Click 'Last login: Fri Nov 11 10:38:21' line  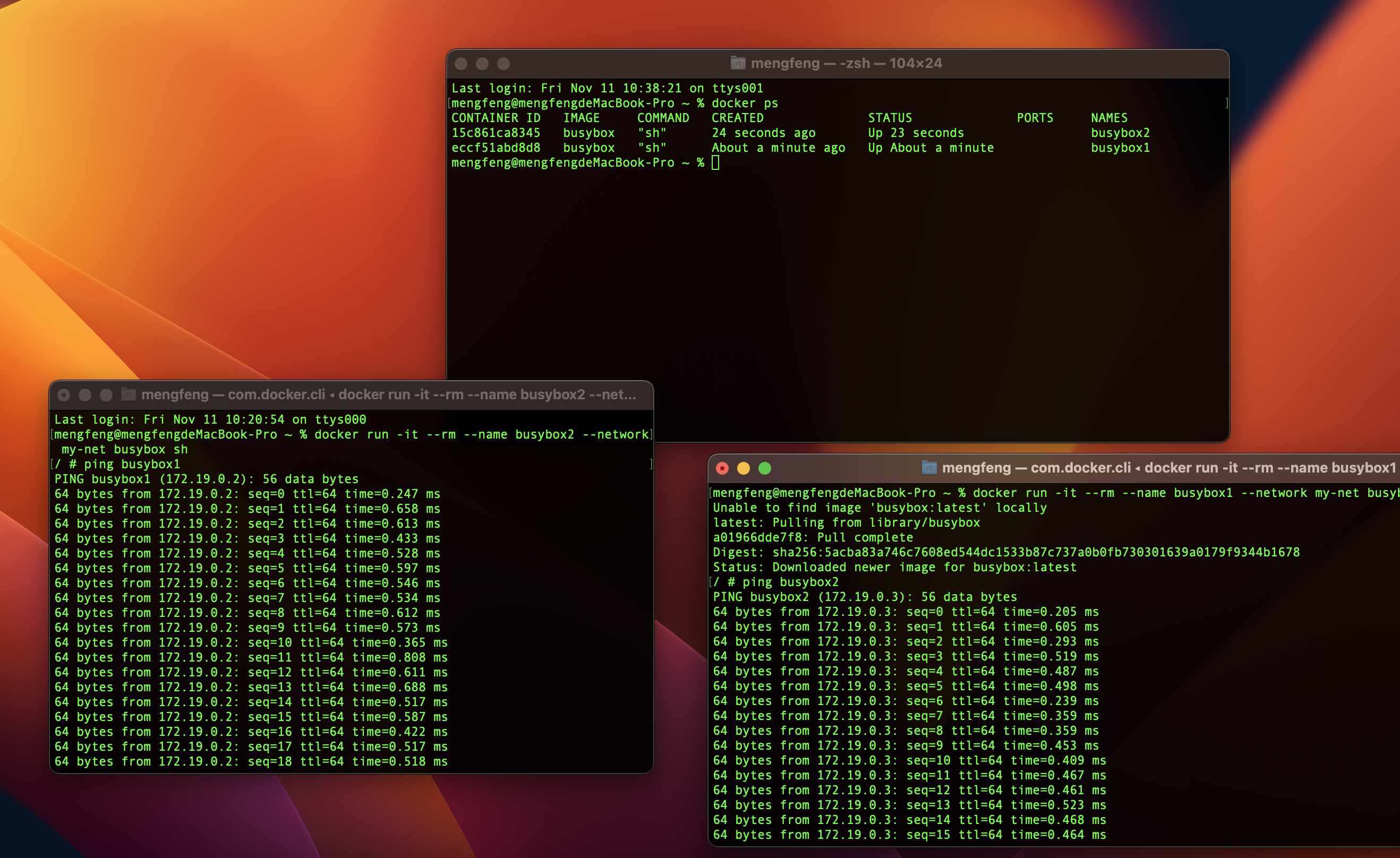coord(608,88)
